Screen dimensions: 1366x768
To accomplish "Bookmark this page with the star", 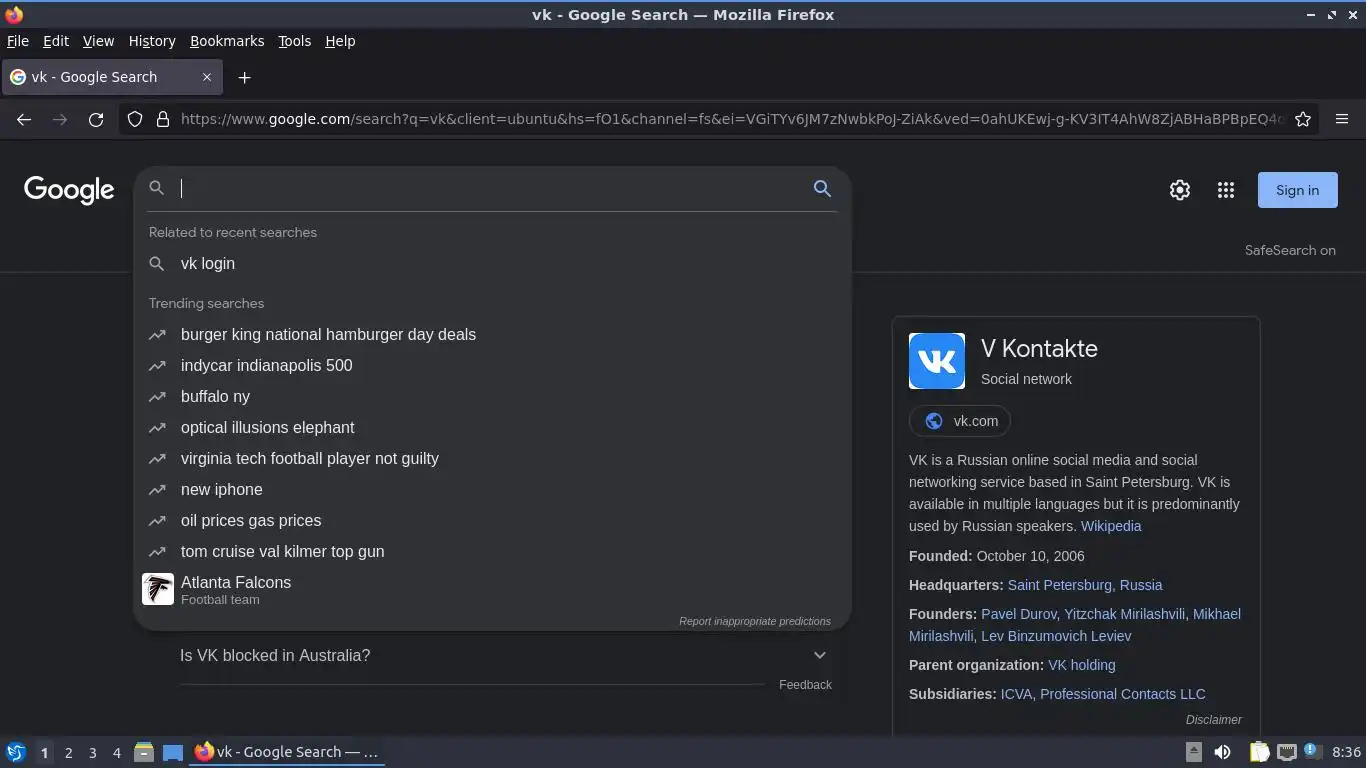I will tap(1303, 119).
